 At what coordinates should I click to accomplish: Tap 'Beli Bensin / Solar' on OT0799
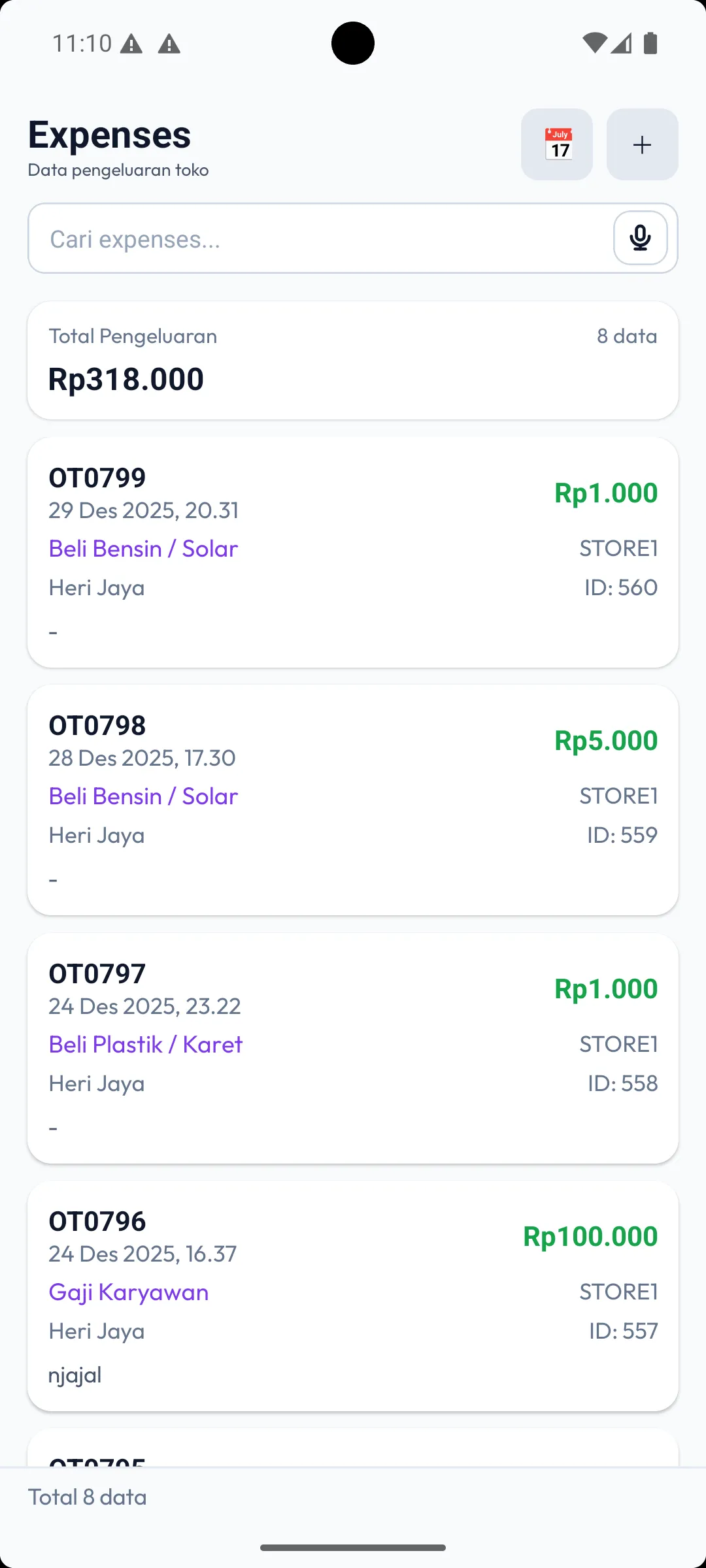point(143,548)
